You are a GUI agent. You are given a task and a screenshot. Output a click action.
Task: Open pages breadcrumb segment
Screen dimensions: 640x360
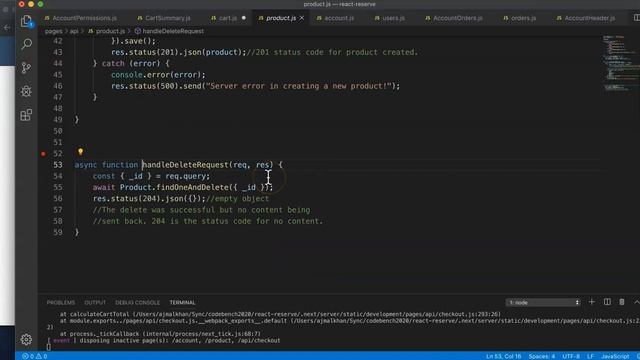53,31
